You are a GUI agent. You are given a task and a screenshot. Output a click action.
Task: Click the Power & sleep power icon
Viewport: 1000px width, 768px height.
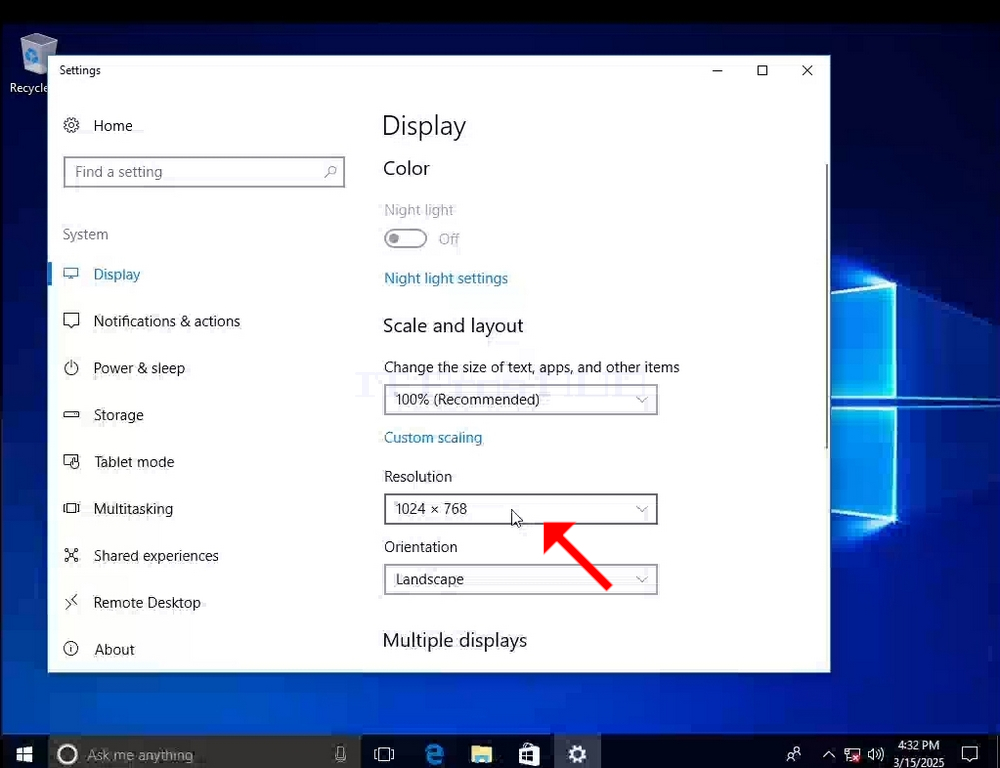(x=71, y=367)
